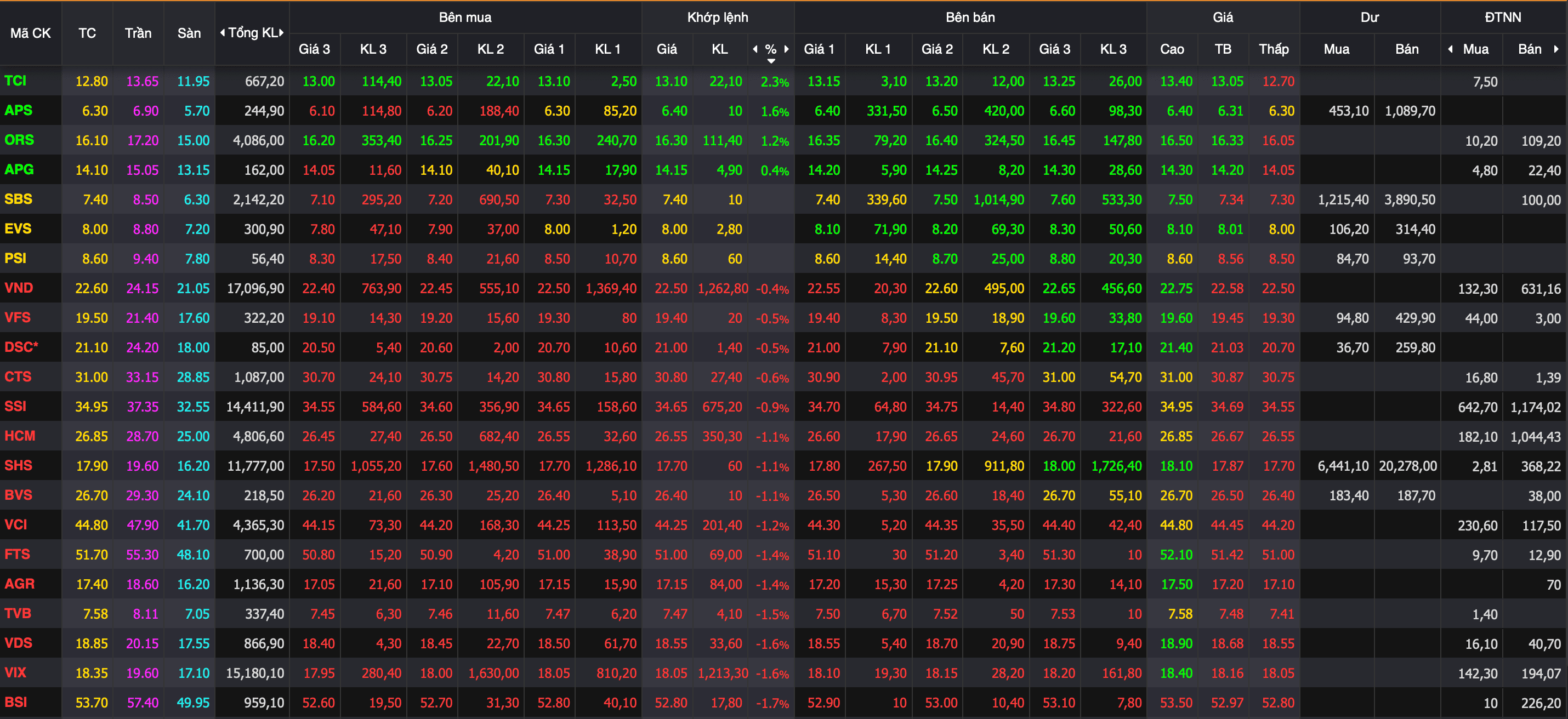
Task: Click the Cao column header
Action: (x=1172, y=49)
